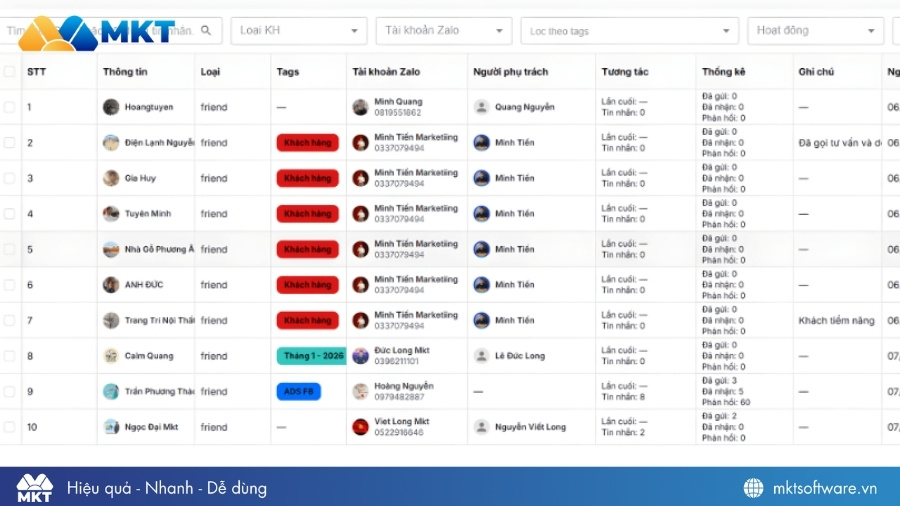
Task: Click 'Tin nhắn: 8' in row 9
Action: click(x=623, y=397)
